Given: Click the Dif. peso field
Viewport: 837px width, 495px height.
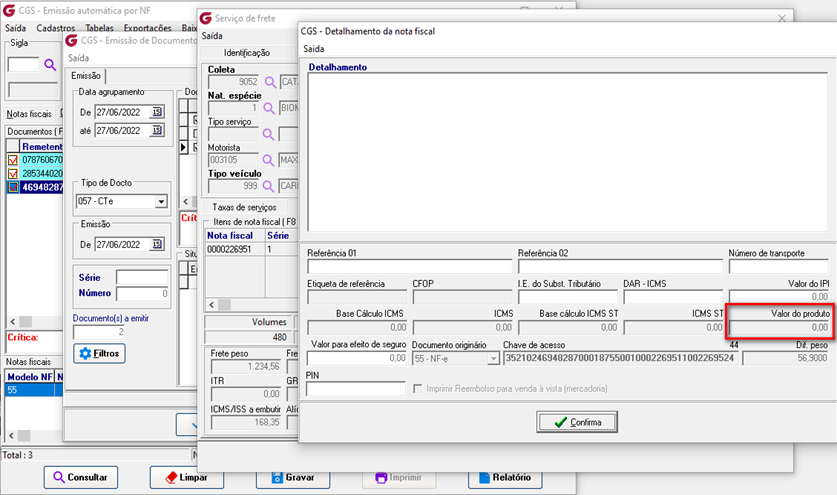Looking at the screenshot, I should tap(786, 358).
